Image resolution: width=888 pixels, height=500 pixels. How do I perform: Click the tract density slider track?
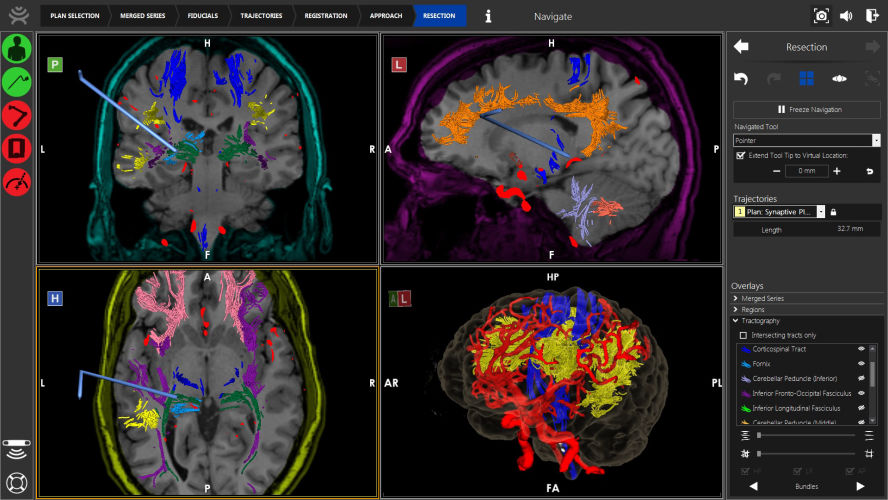[806, 436]
